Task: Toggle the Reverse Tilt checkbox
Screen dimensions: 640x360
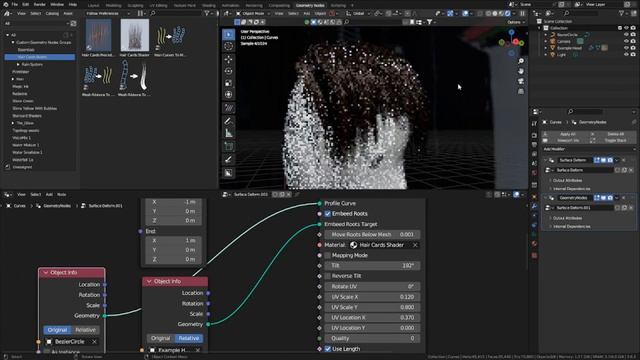Action: point(328,276)
